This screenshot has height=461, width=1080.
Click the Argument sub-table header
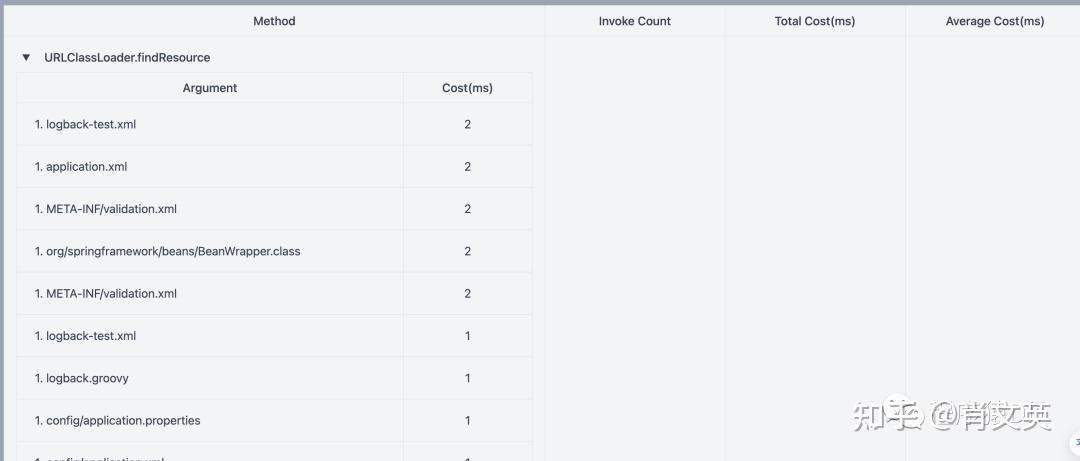coord(210,88)
